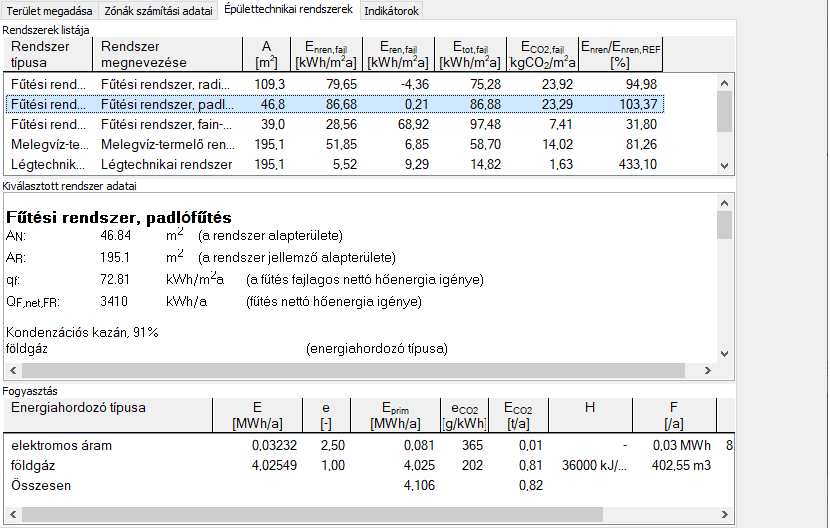Screen dimensions: 830x528
Task: Select the elektromos áram consumption row
Action: click(369, 445)
